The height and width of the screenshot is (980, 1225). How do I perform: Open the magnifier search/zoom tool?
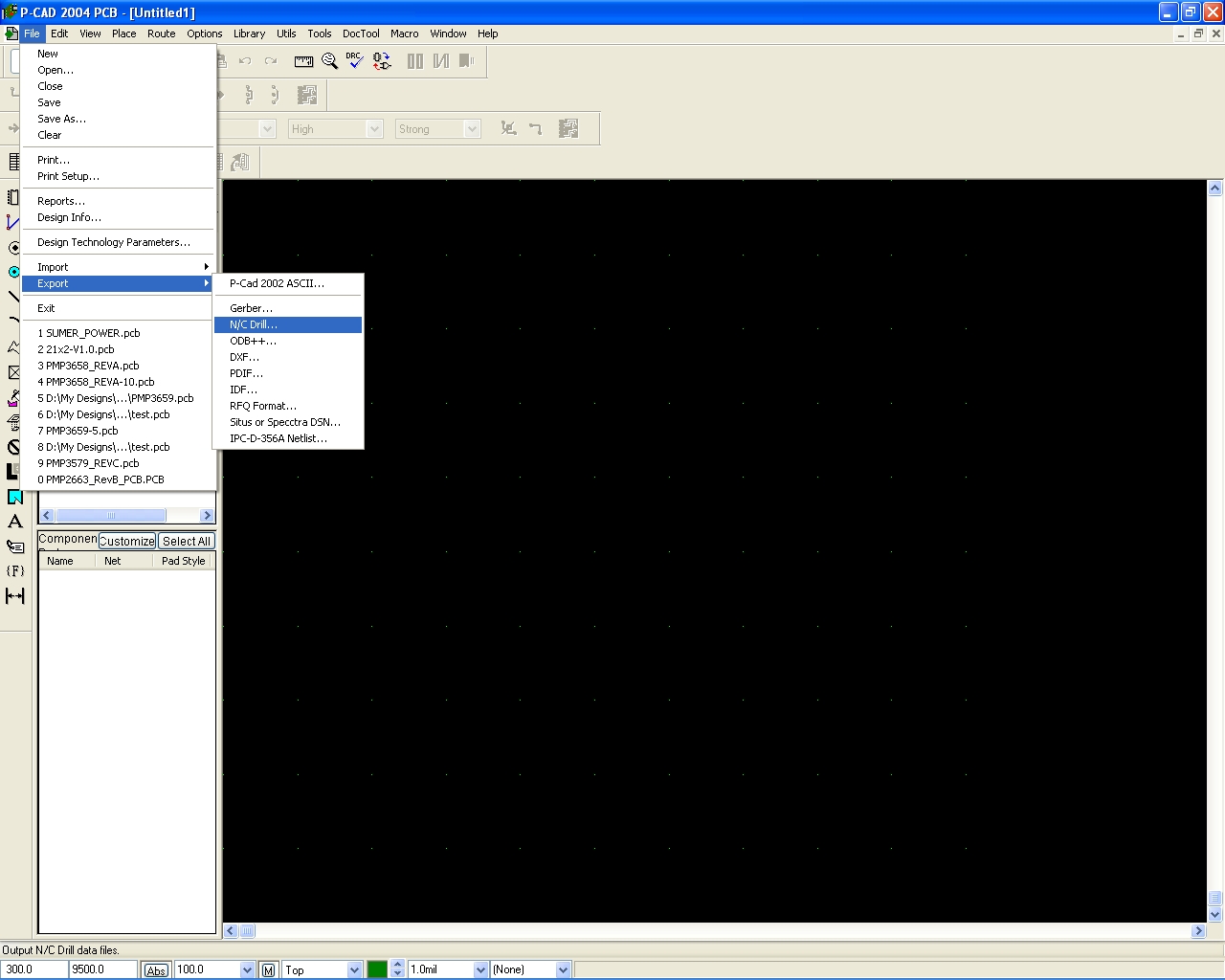tap(330, 61)
